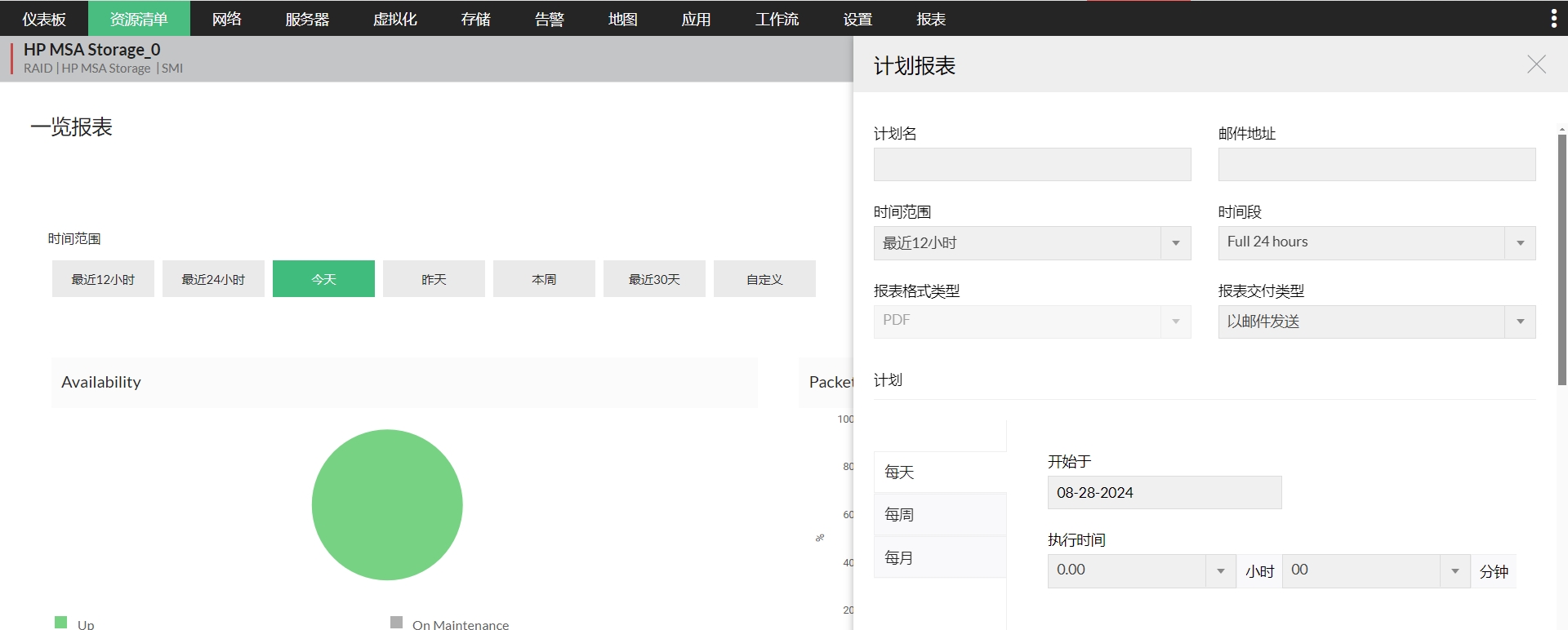Open the 仪表板 menu
This screenshot has height=630, width=1568.
[x=44, y=19]
